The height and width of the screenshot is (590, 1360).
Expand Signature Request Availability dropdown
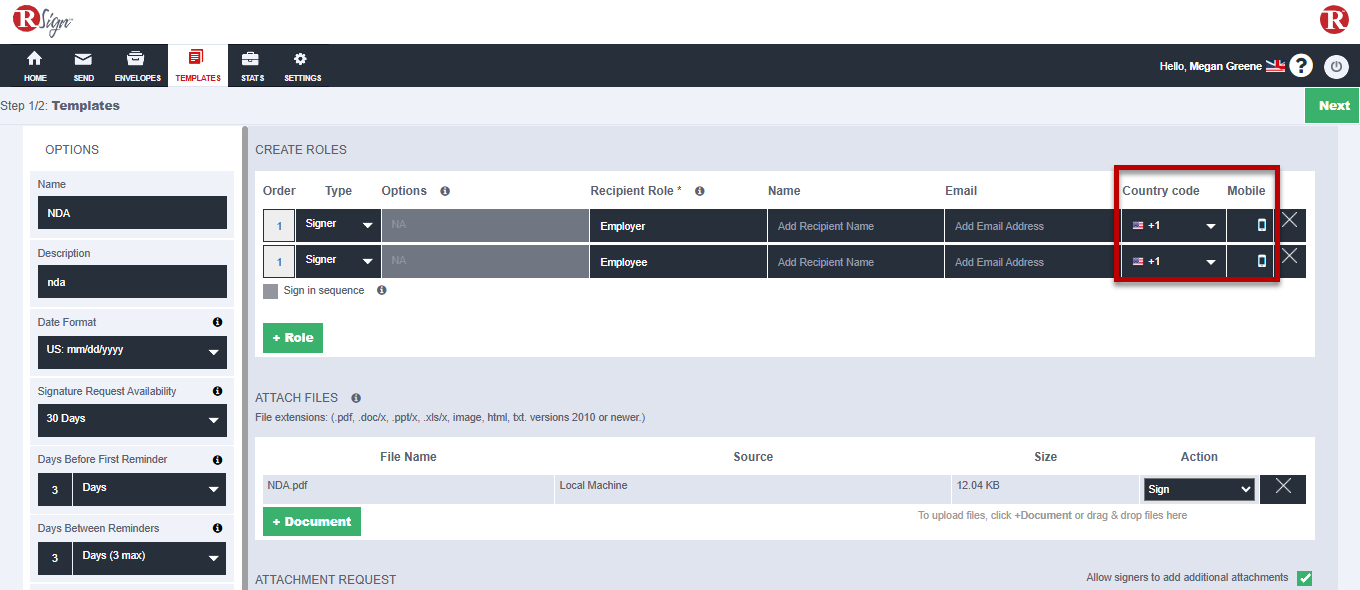pyautogui.click(x=132, y=419)
